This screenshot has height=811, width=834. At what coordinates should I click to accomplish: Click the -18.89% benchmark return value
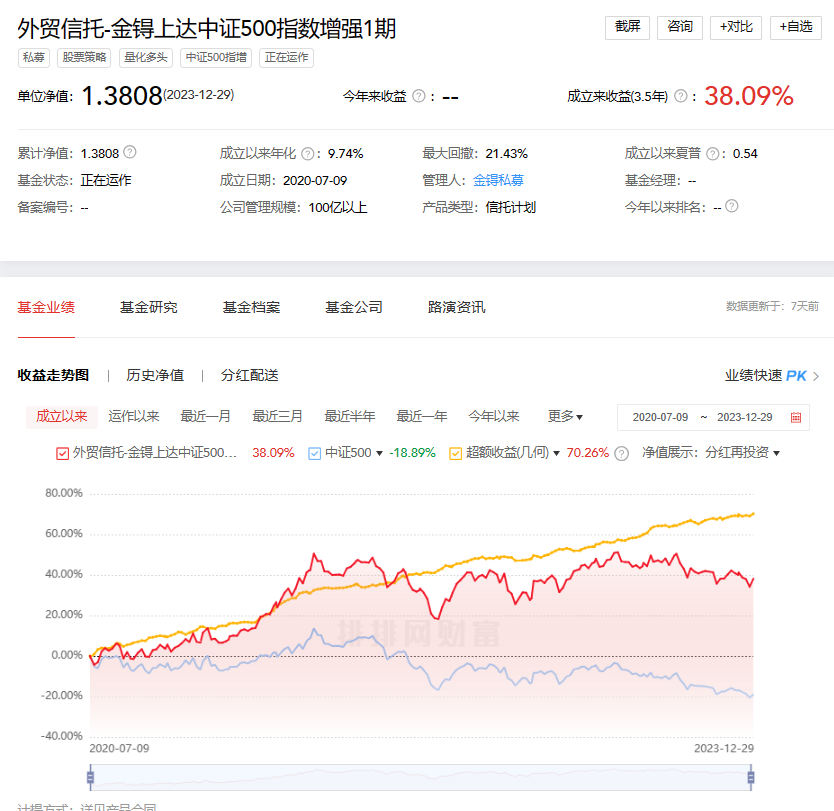[412, 453]
